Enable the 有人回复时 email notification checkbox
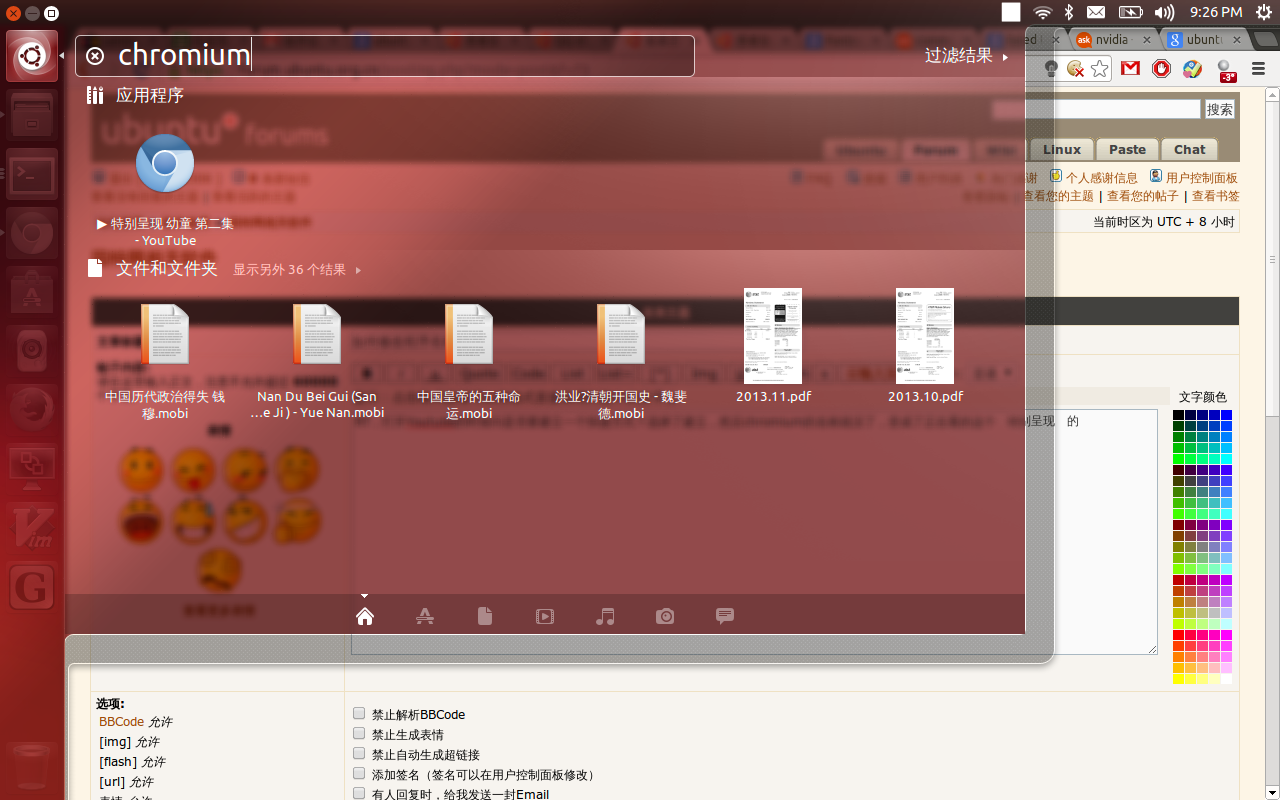Screen dimensions: 1280x800 pos(359,793)
